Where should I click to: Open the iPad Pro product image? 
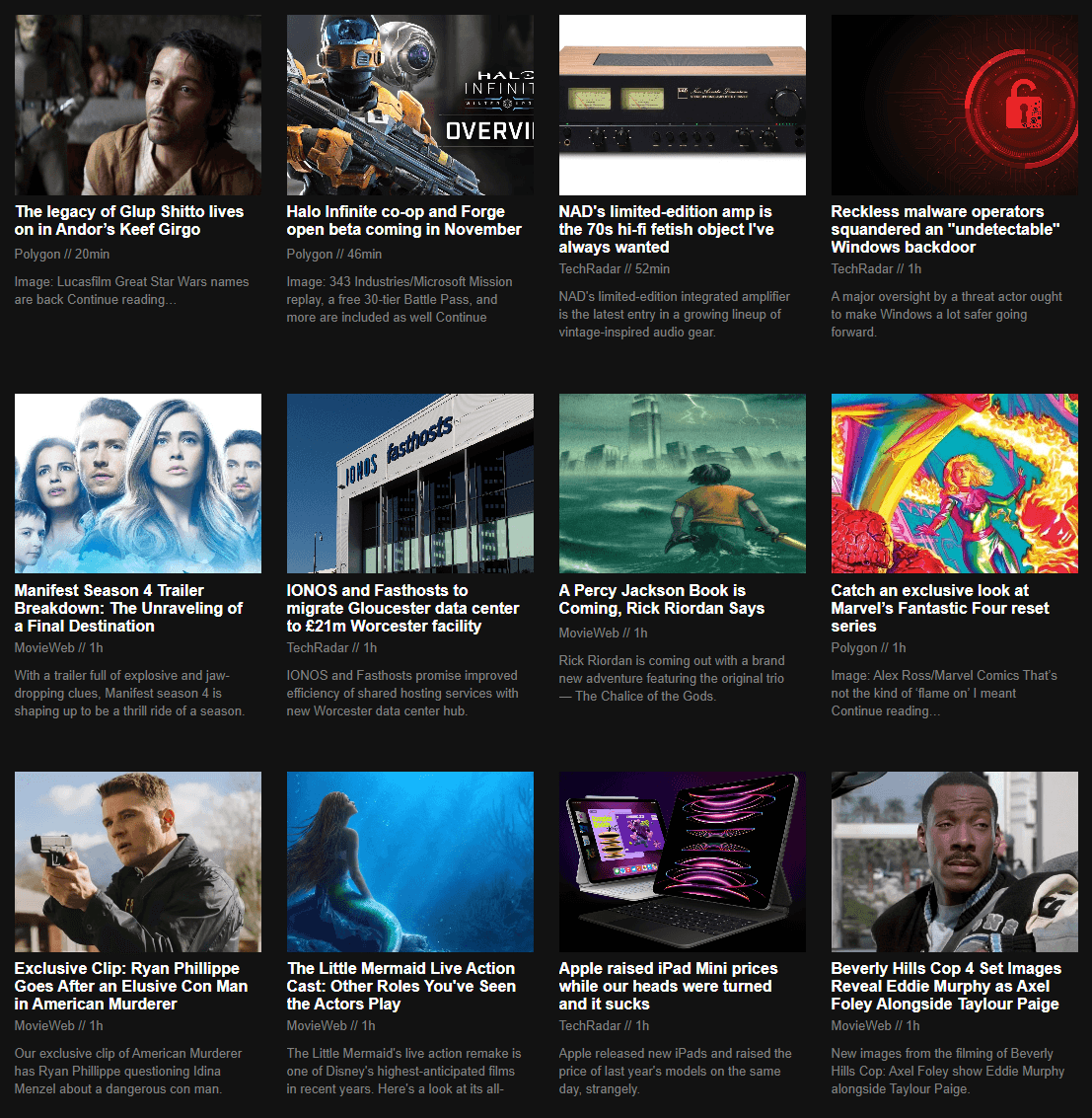click(x=683, y=861)
